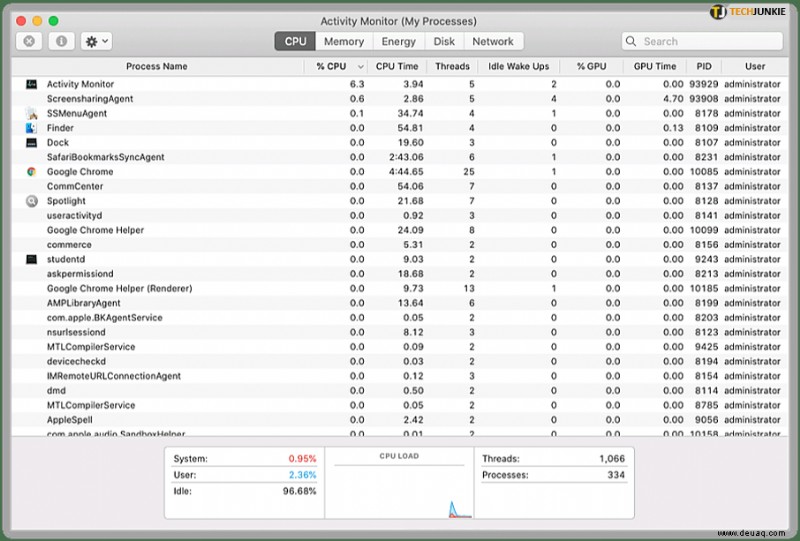Screen dimensions: 800x541
Task: Switch to the CPU tab
Action: pos(295,41)
